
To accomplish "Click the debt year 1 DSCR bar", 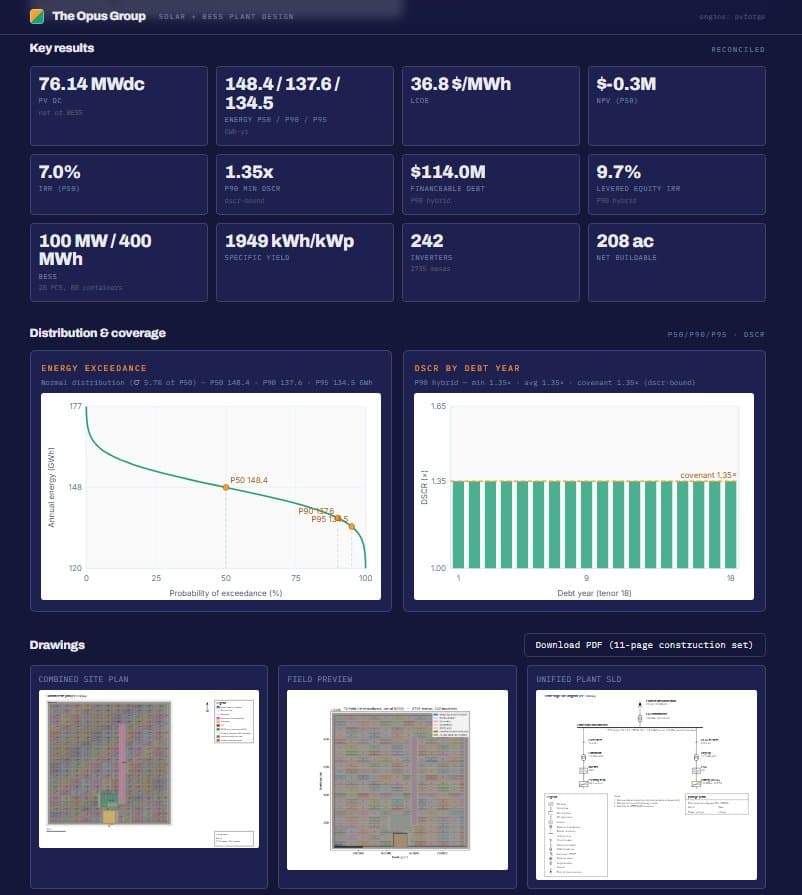I will click(458, 525).
